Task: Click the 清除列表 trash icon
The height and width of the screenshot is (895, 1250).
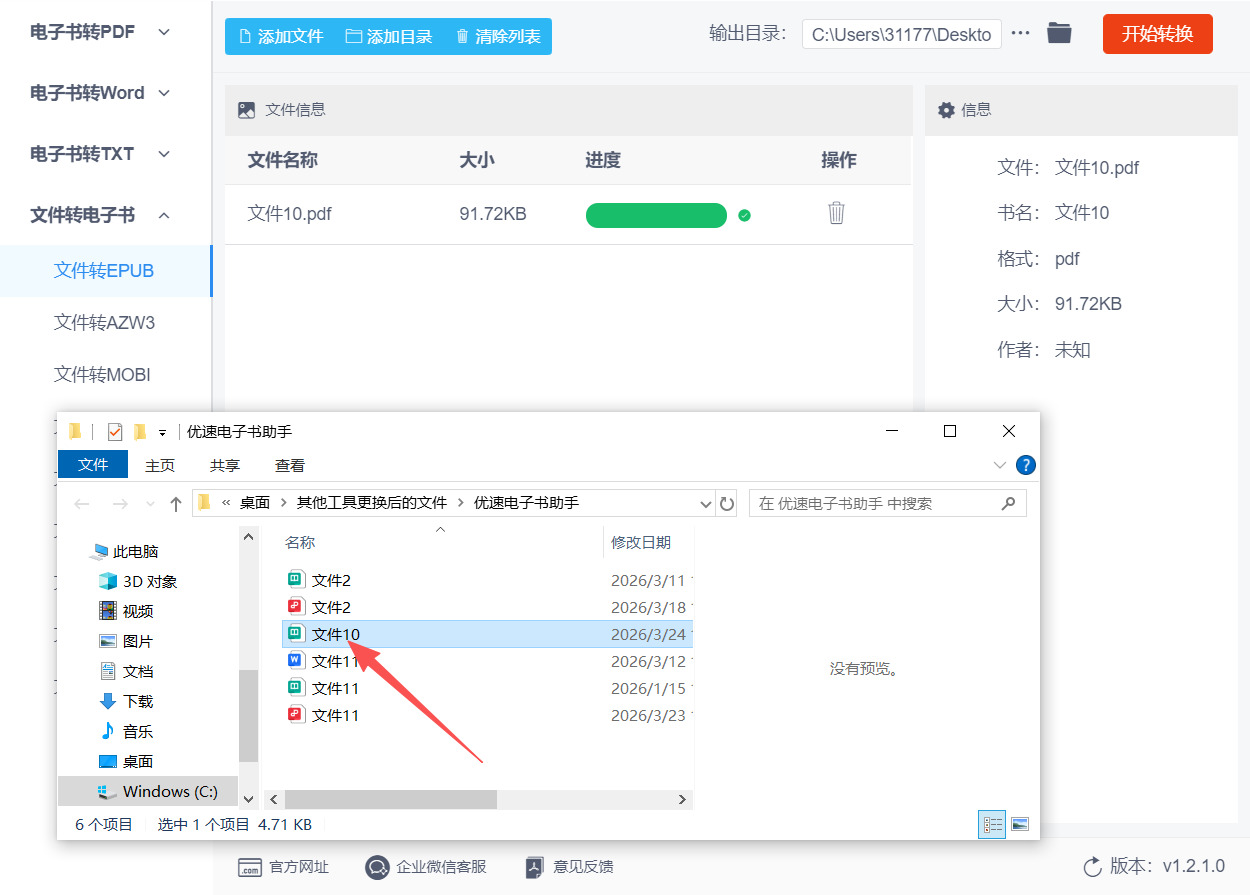Action: point(460,37)
